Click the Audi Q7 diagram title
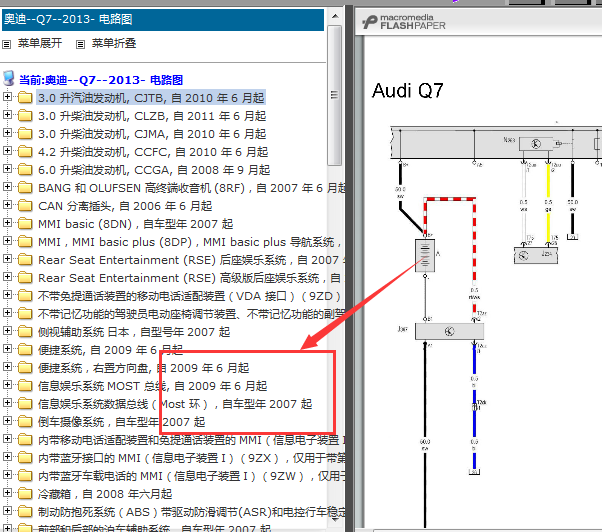This screenshot has width=602, height=532. [407, 91]
